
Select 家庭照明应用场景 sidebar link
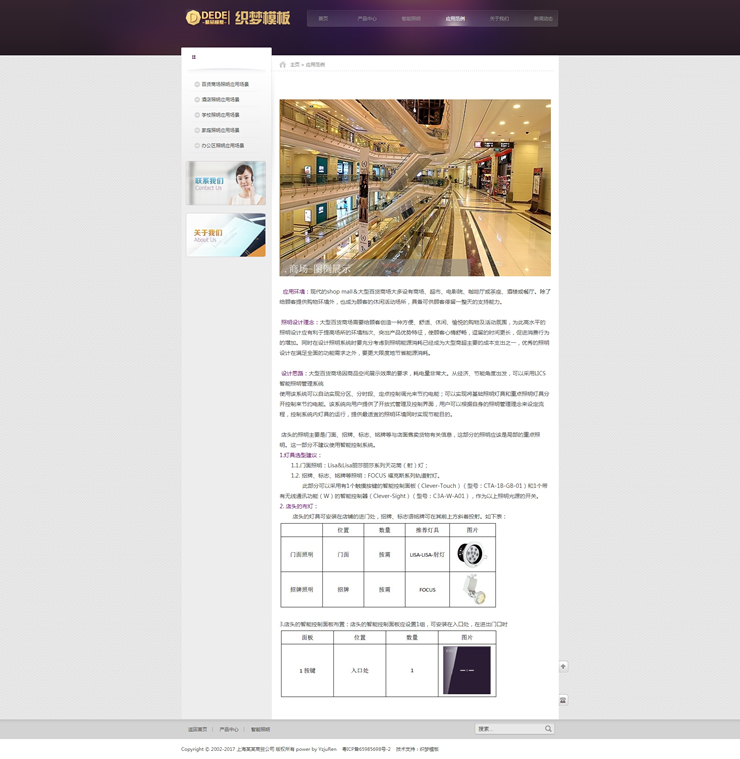coord(220,130)
